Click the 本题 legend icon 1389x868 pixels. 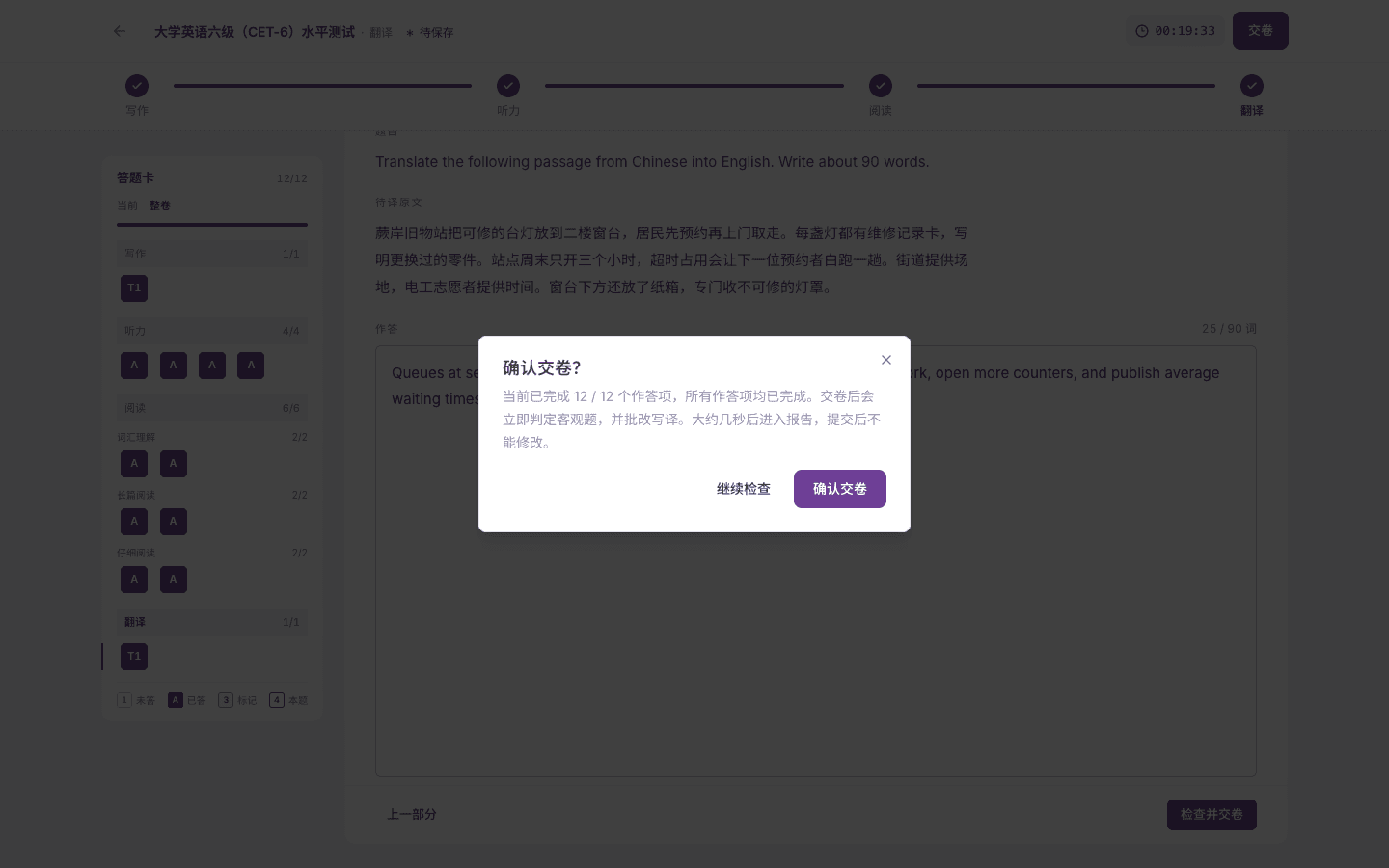pyautogui.click(x=277, y=700)
